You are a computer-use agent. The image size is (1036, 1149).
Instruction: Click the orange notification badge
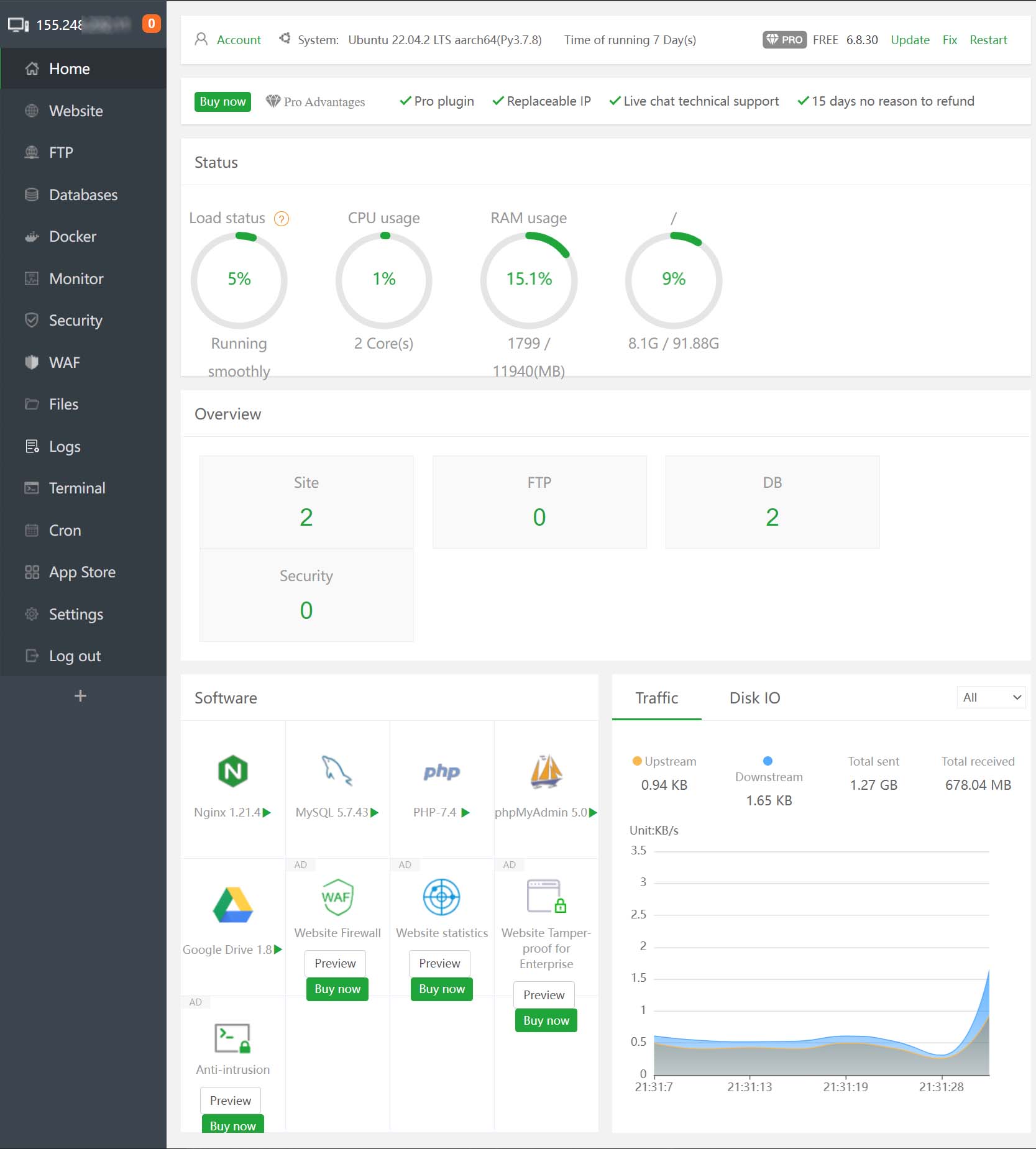point(151,24)
